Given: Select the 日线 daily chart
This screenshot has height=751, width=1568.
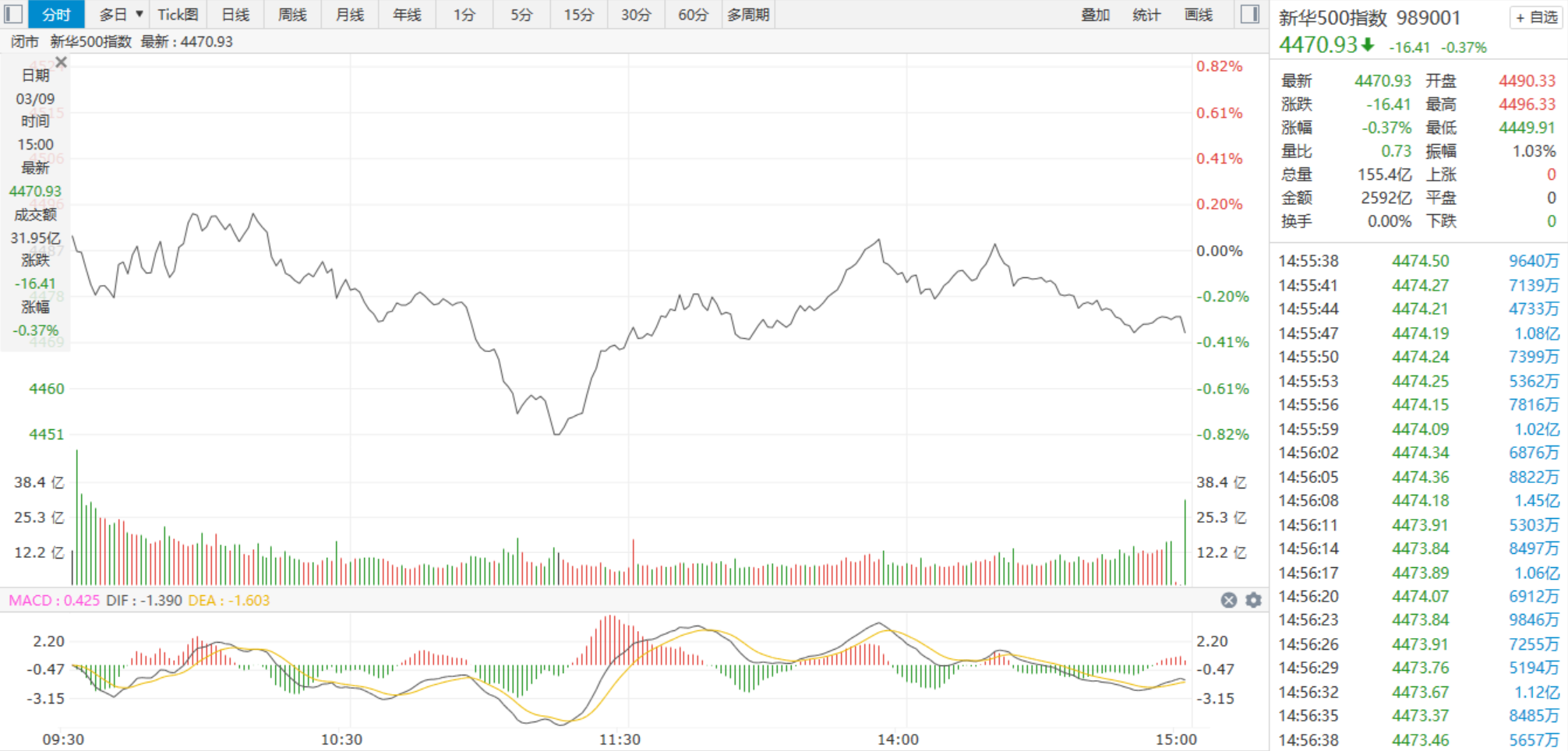Looking at the screenshot, I should click(235, 14).
